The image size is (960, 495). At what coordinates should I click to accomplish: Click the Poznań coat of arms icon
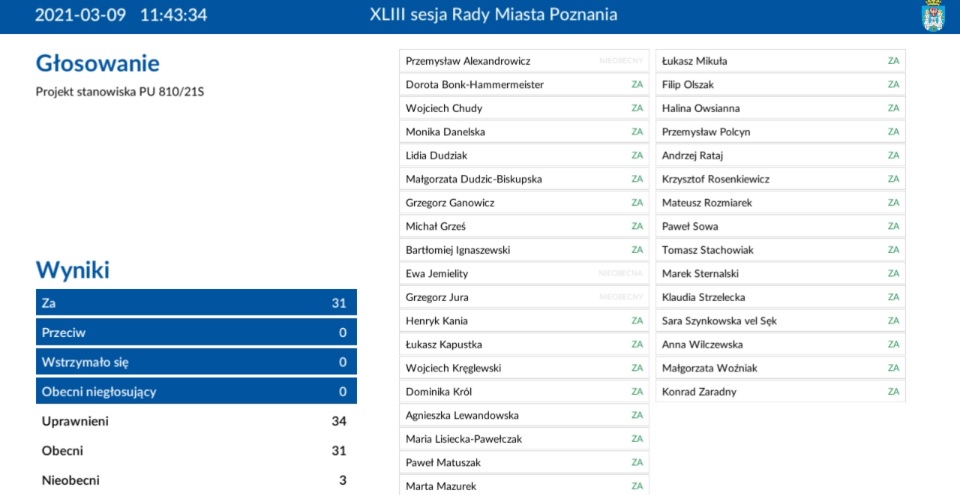[x=932, y=16]
